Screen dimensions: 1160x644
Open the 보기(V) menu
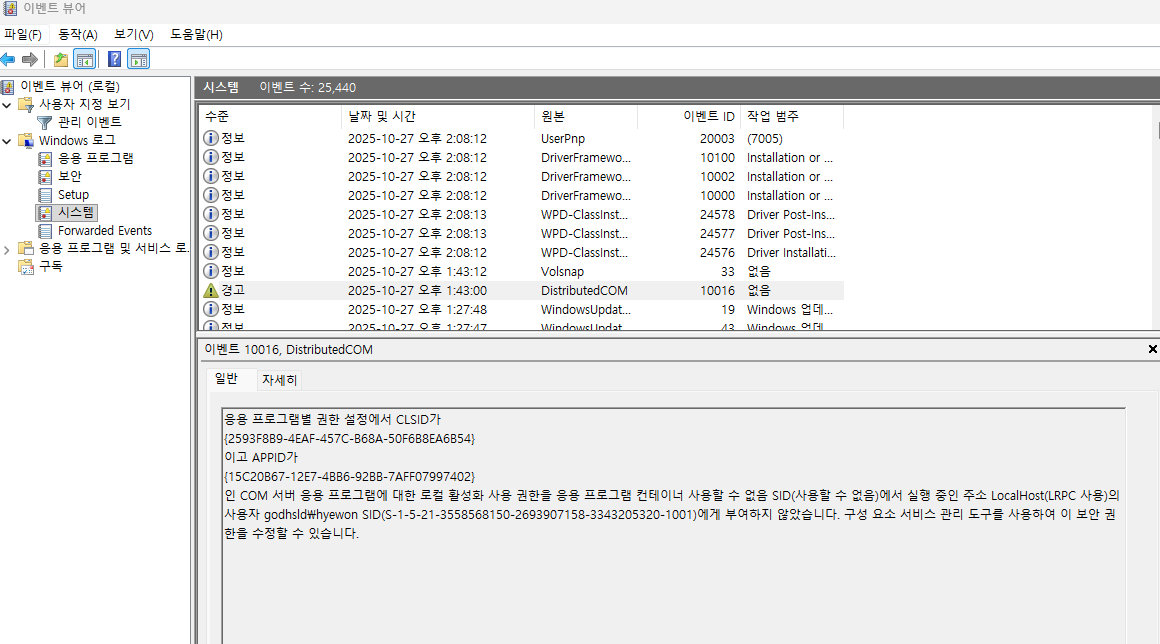click(x=133, y=34)
